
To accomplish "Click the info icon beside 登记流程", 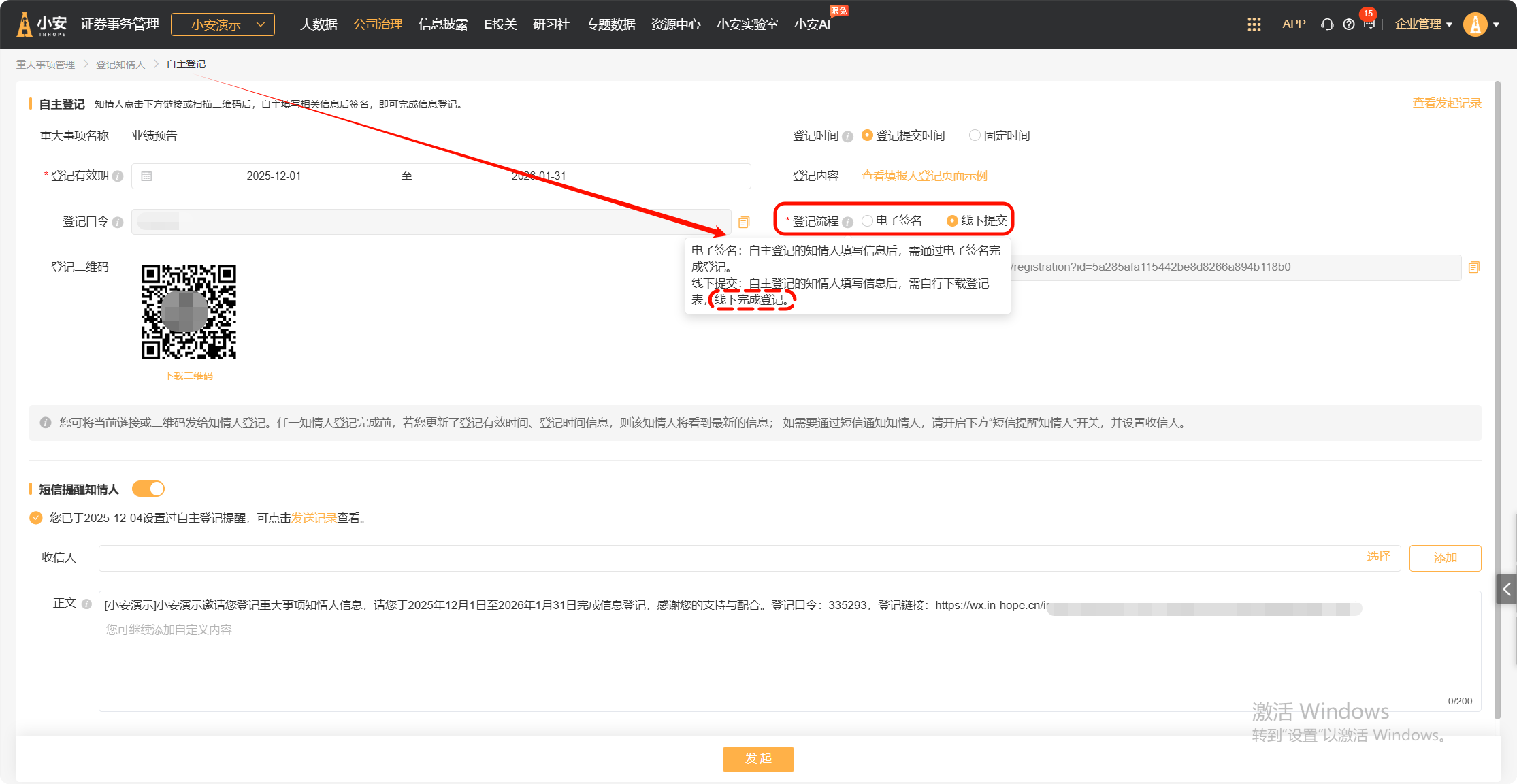I will (847, 222).
